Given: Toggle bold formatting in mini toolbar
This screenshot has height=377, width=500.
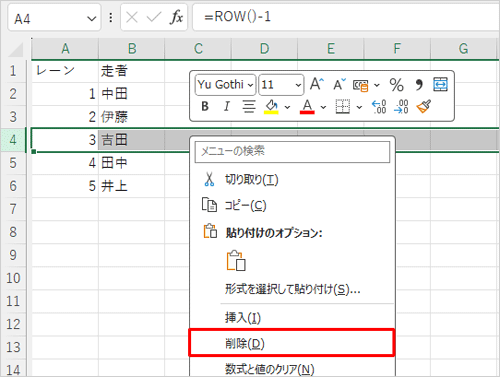Looking at the screenshot, I should pos(205,107).
